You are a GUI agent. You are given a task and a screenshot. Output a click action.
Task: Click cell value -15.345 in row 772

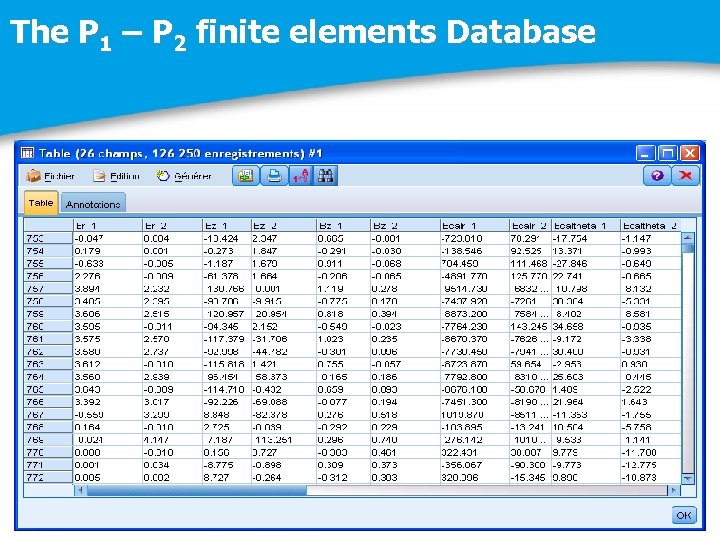(528, 478)
